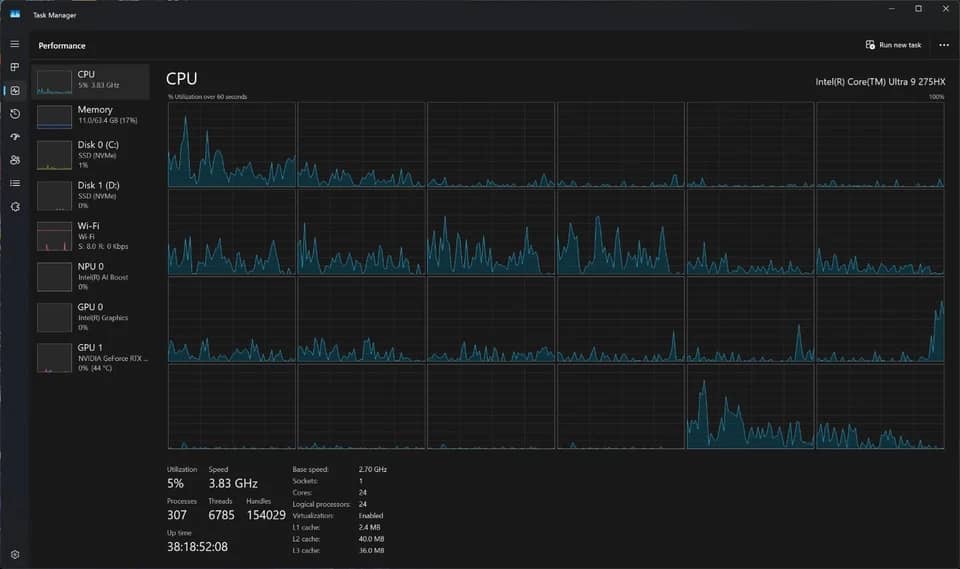Select GPU 1 NVIDIA GeForce item
Screen dimensions: 960x569
point(91,358)
